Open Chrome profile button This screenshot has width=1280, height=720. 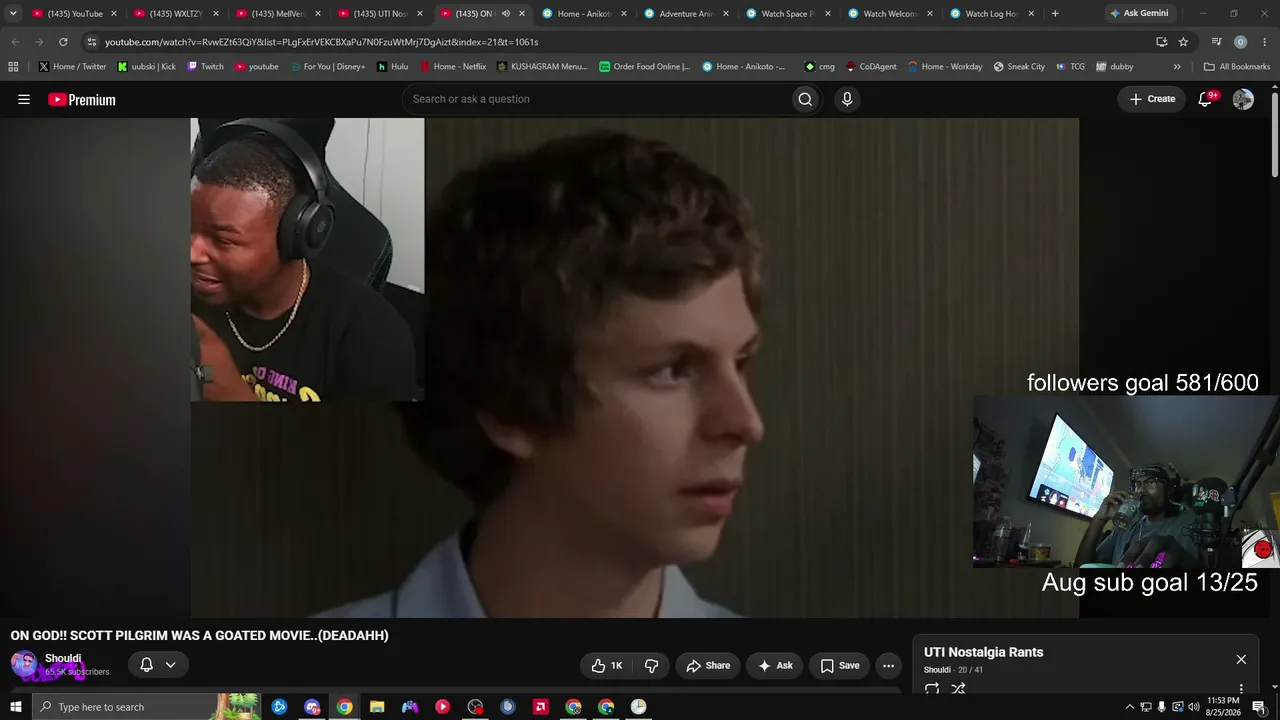pos(1240,42)
